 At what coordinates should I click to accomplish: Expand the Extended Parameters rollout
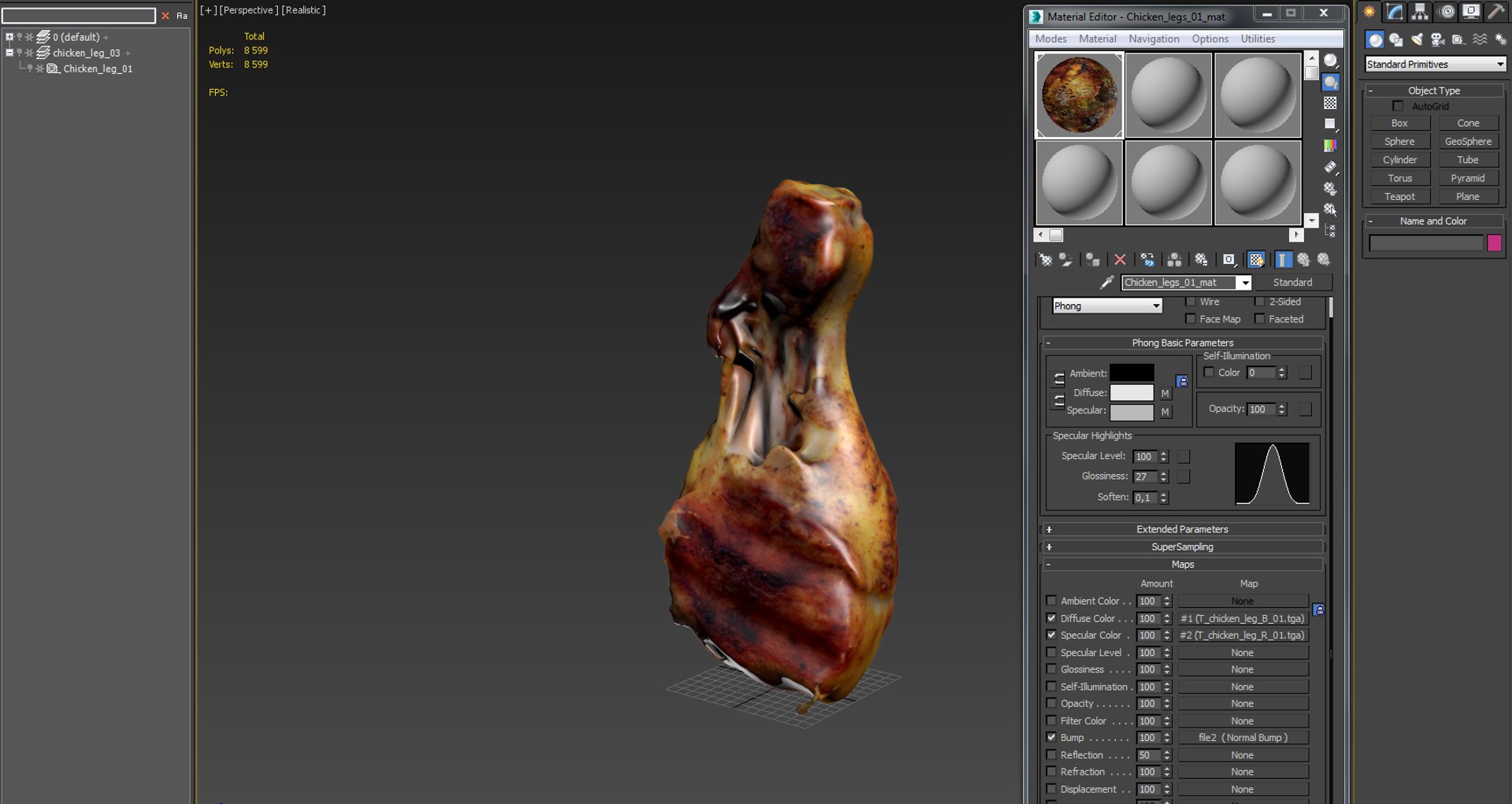pyautogui.click(x=1182, y=529)
